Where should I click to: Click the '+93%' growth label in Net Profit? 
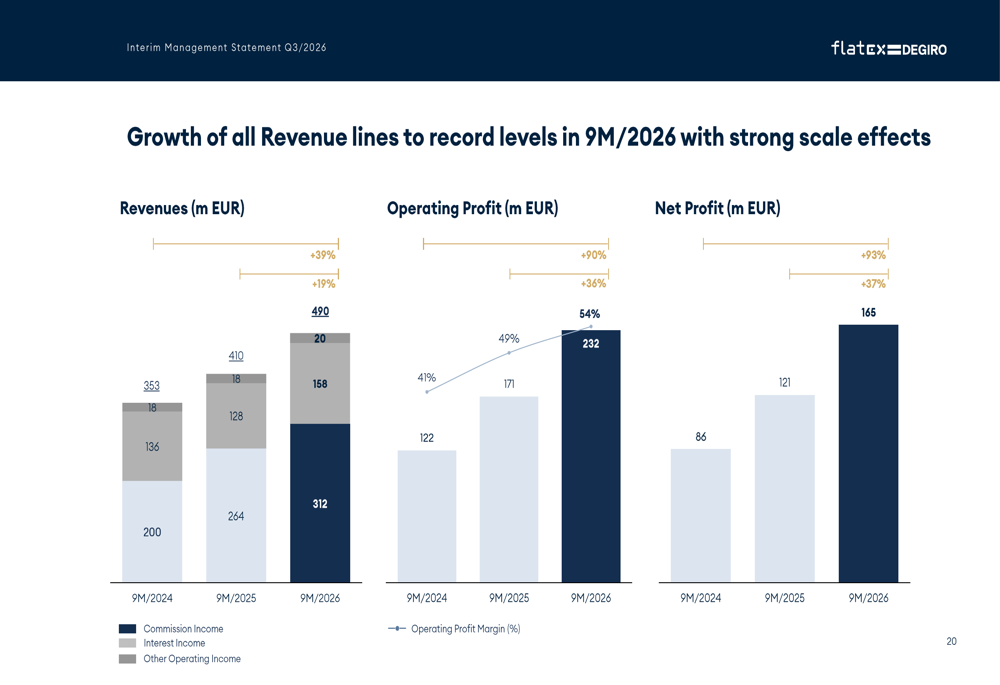click(873, 255)
